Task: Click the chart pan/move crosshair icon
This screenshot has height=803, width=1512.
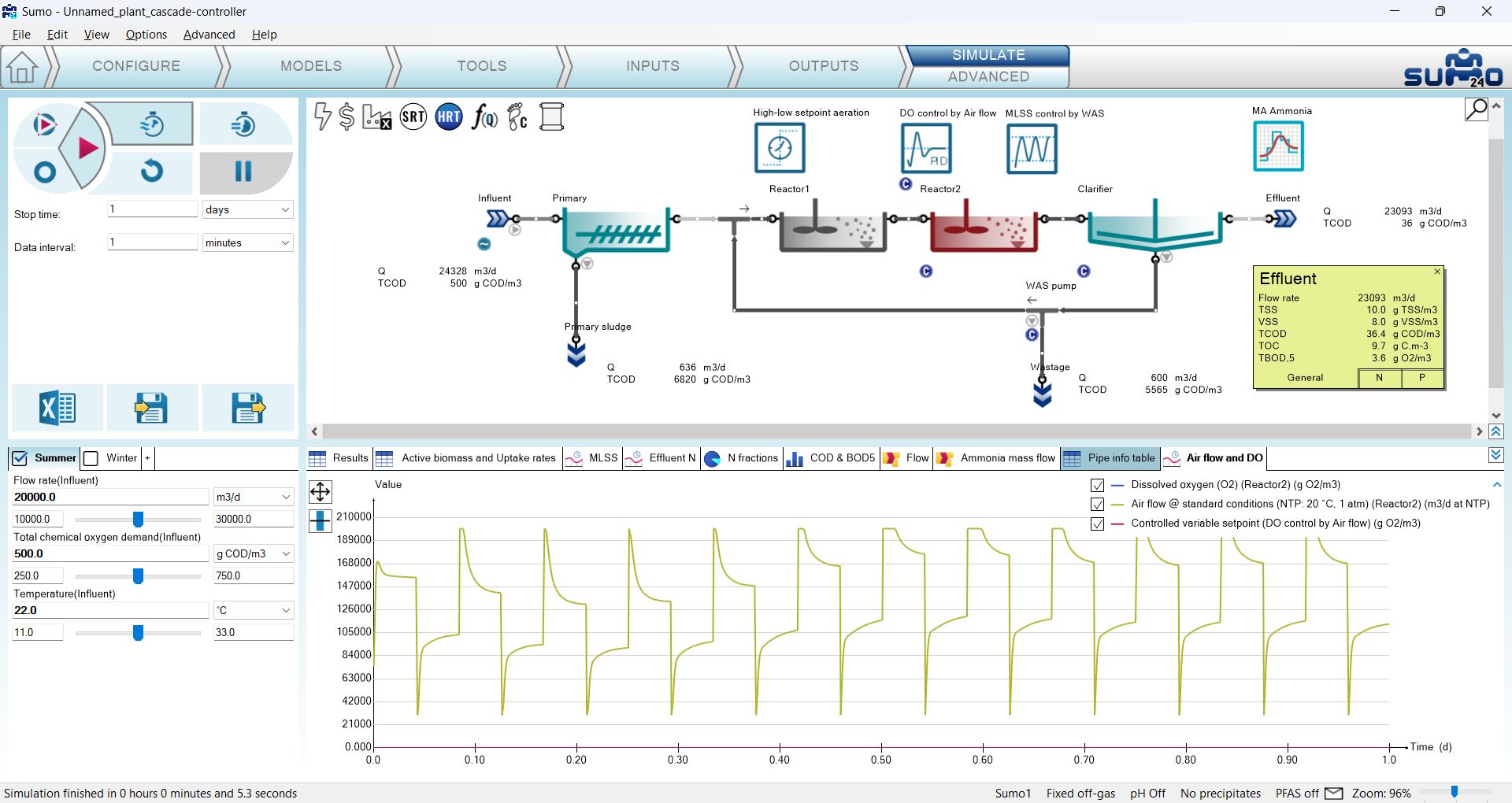Action: click(x=321, y=492)
